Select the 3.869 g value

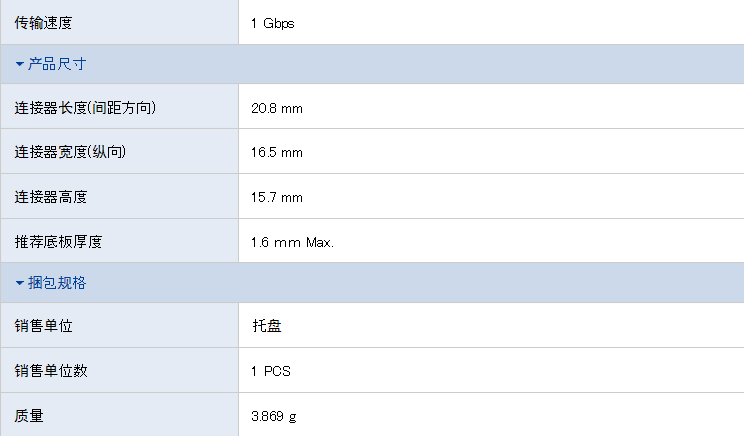point(274,417)
